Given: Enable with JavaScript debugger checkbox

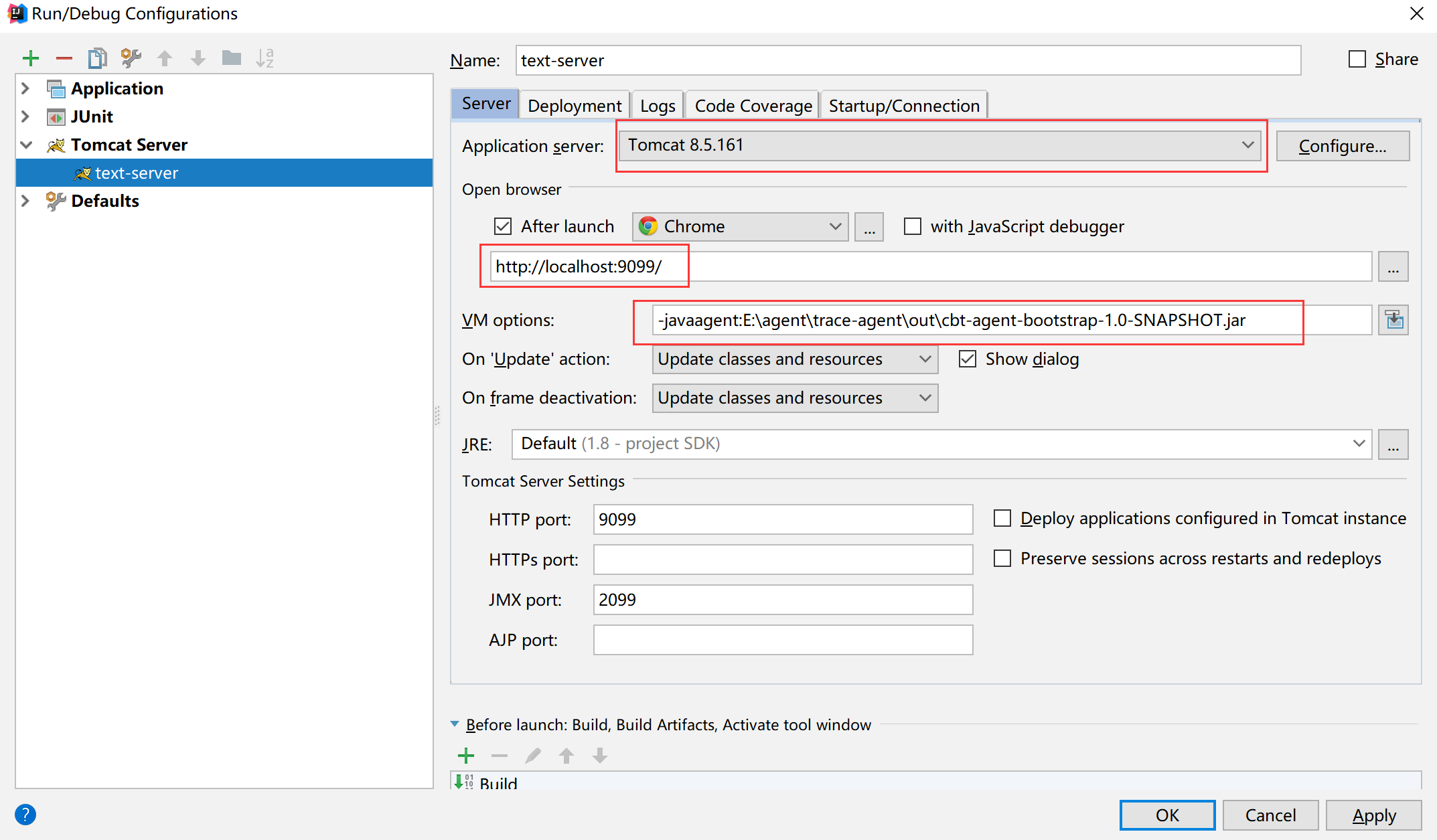Looking at the screenshot, I should pos(913,226).
